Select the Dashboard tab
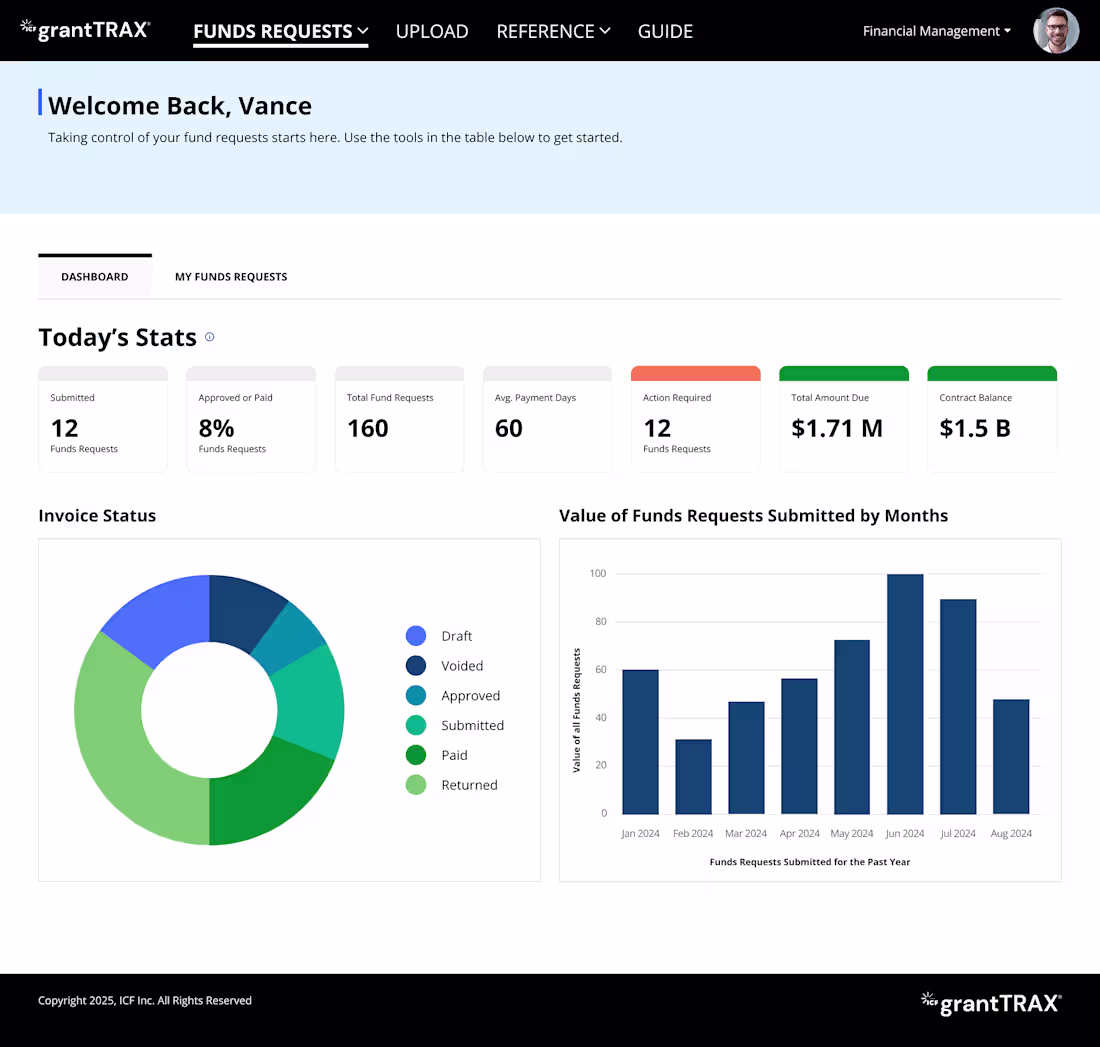This screenshot has width=1100, height=1047. (95, 277)
